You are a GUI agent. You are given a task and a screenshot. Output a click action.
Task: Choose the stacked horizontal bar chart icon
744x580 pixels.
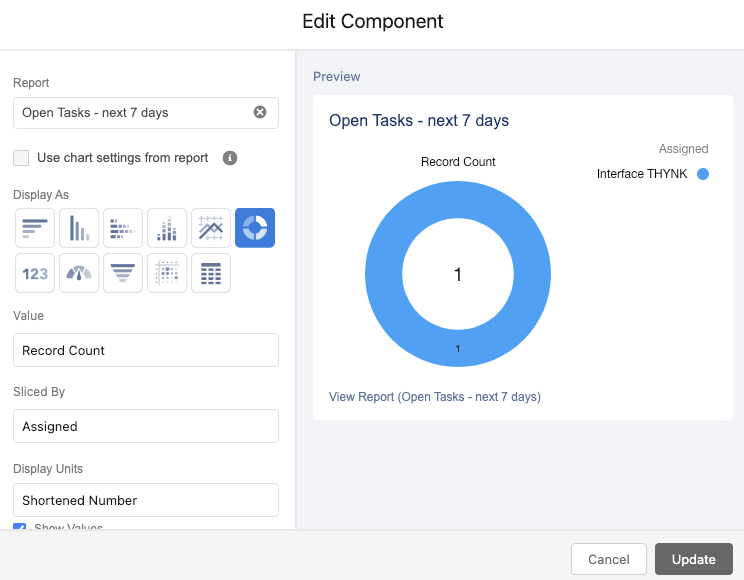(123, 228)
